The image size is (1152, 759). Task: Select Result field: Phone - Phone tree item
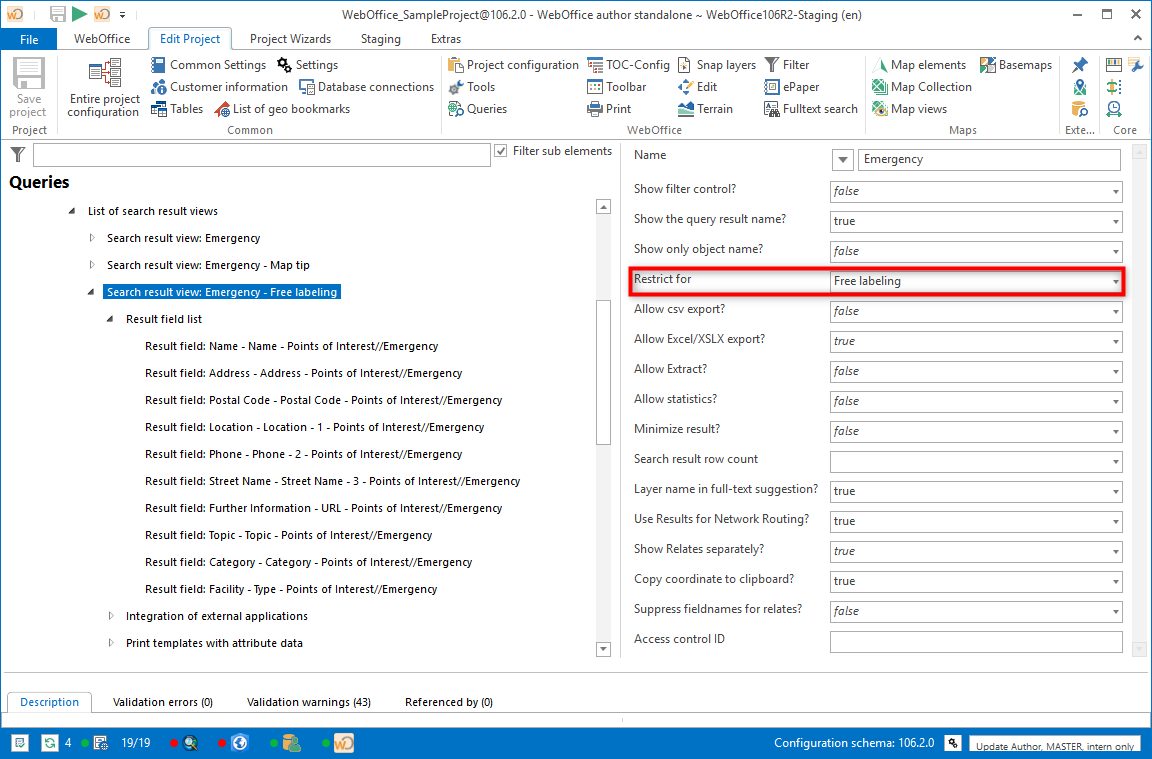pos(303,454)
